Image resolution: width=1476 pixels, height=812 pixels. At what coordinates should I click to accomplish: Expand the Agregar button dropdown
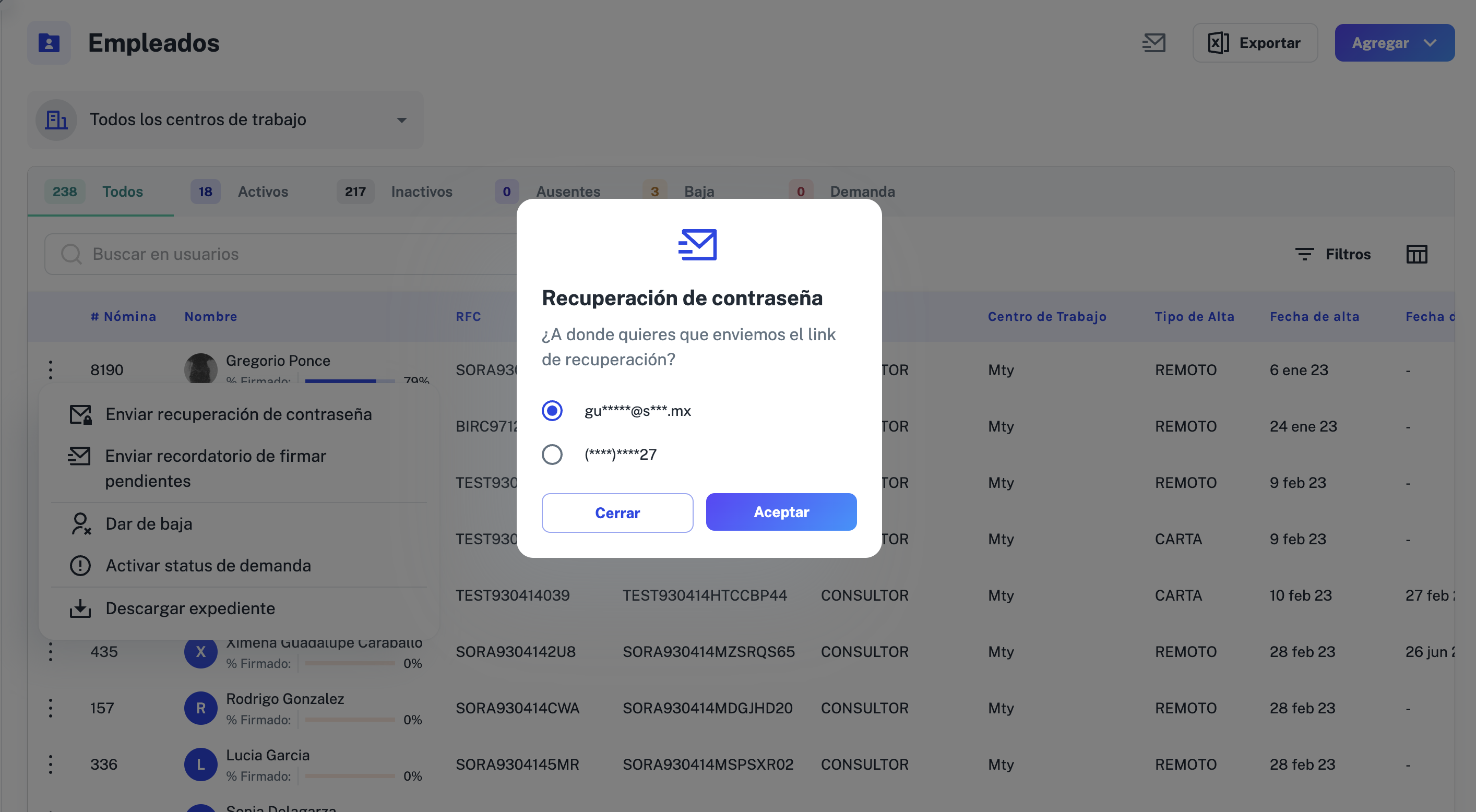[1430, 42]
